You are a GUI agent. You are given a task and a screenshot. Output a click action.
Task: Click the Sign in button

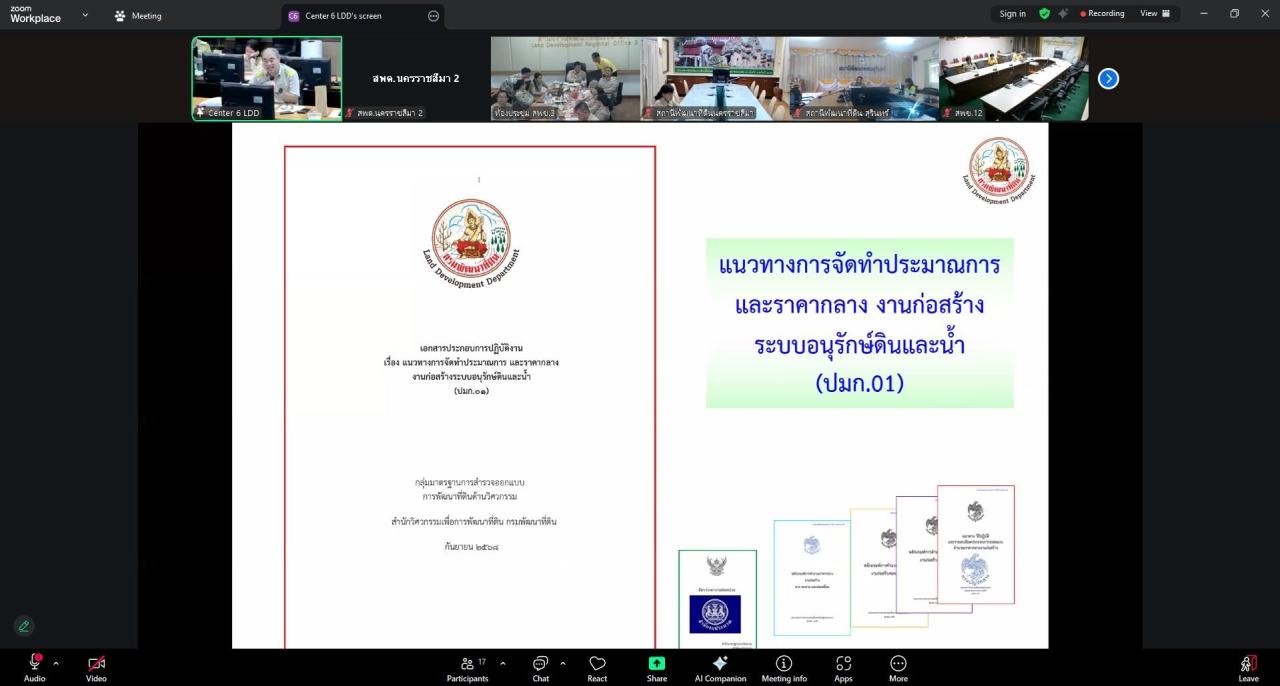point(1012,14)
